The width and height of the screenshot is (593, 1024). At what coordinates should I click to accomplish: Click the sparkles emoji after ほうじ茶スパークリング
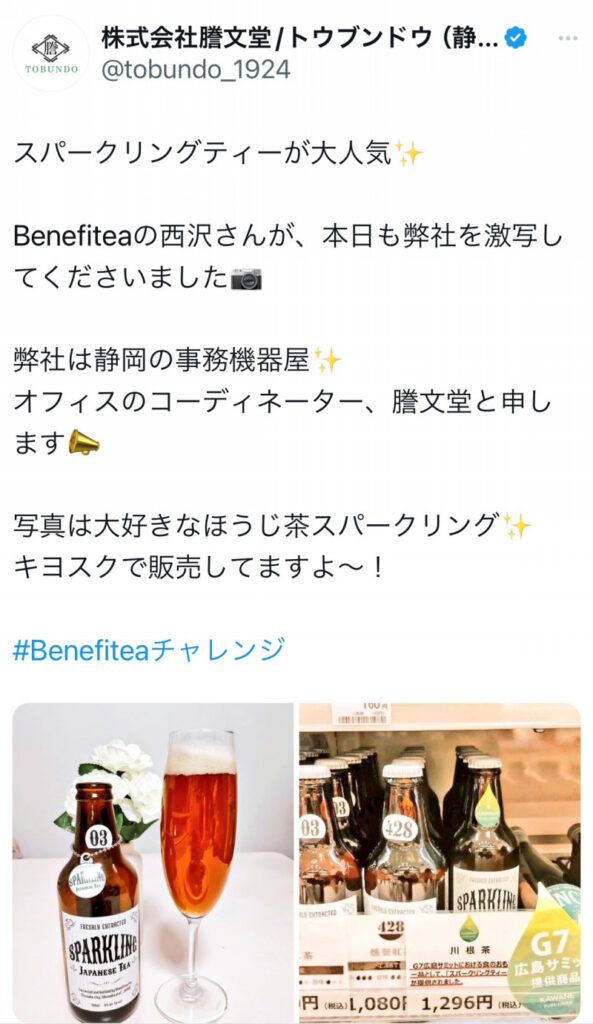[516, 526]
